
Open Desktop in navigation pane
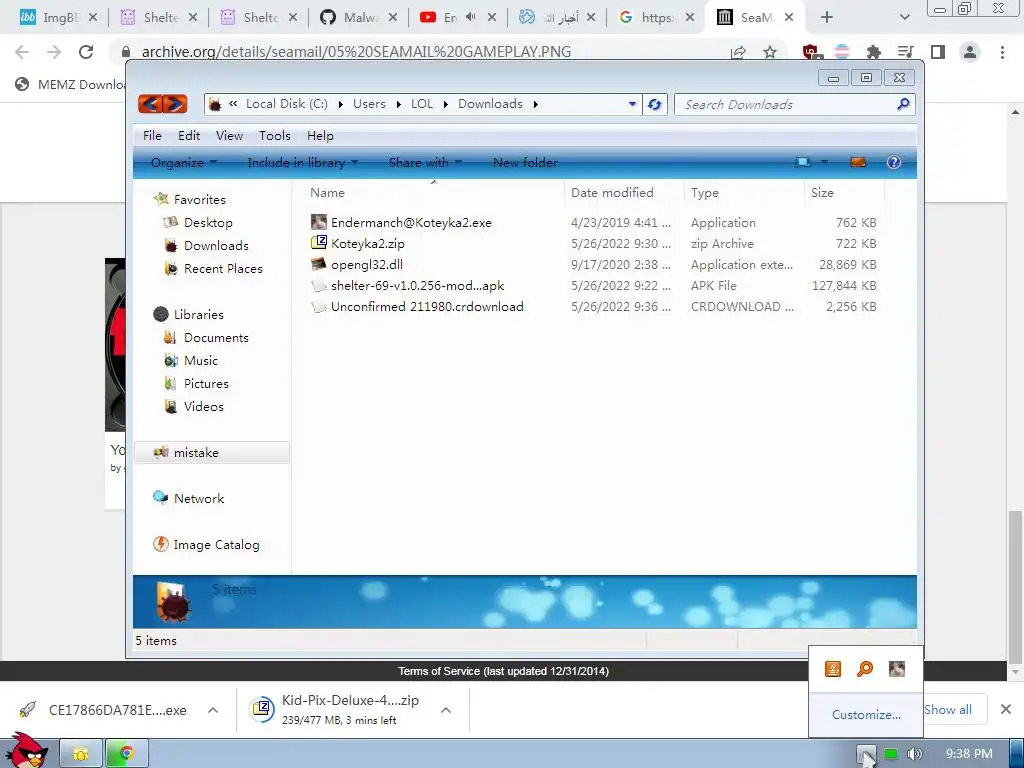pos(208,223)
